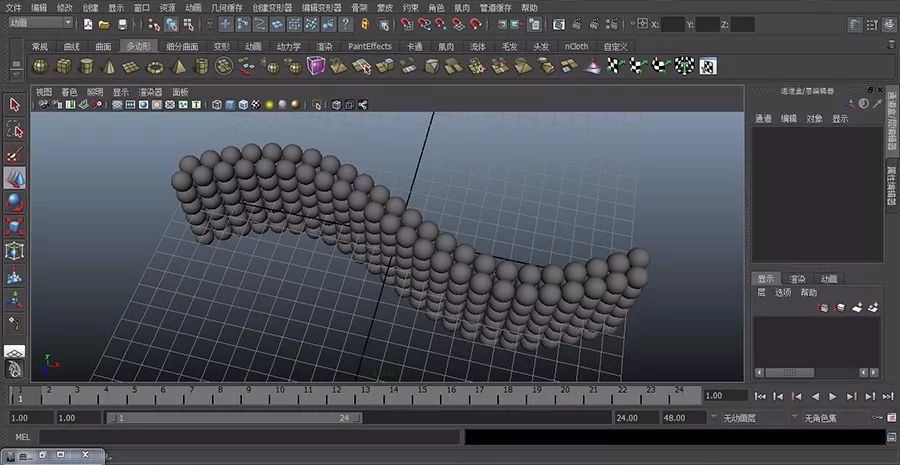
Task: Choose the Rotate tool sphere icon
Action: pos(15,203)
